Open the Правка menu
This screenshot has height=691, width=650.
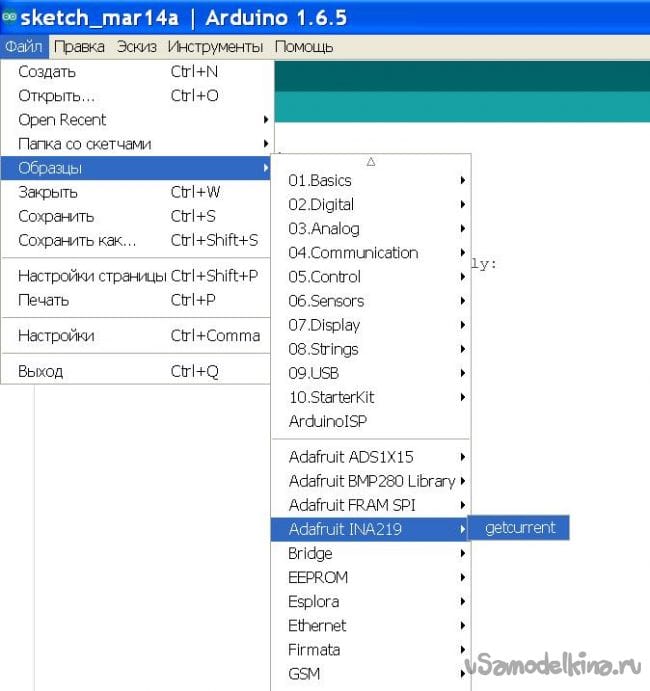(x=79, y=47)
